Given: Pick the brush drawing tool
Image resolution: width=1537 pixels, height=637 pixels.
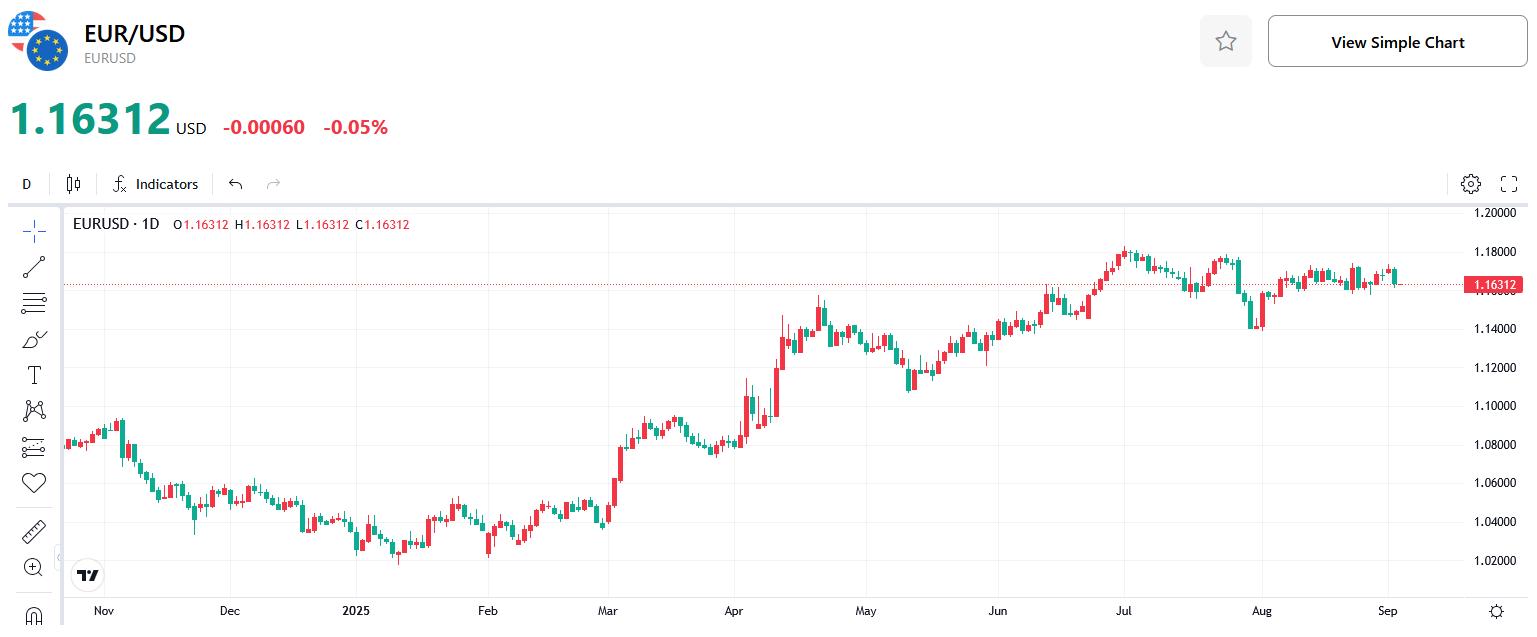Looking at the screenshot, I should coord(33,339).
